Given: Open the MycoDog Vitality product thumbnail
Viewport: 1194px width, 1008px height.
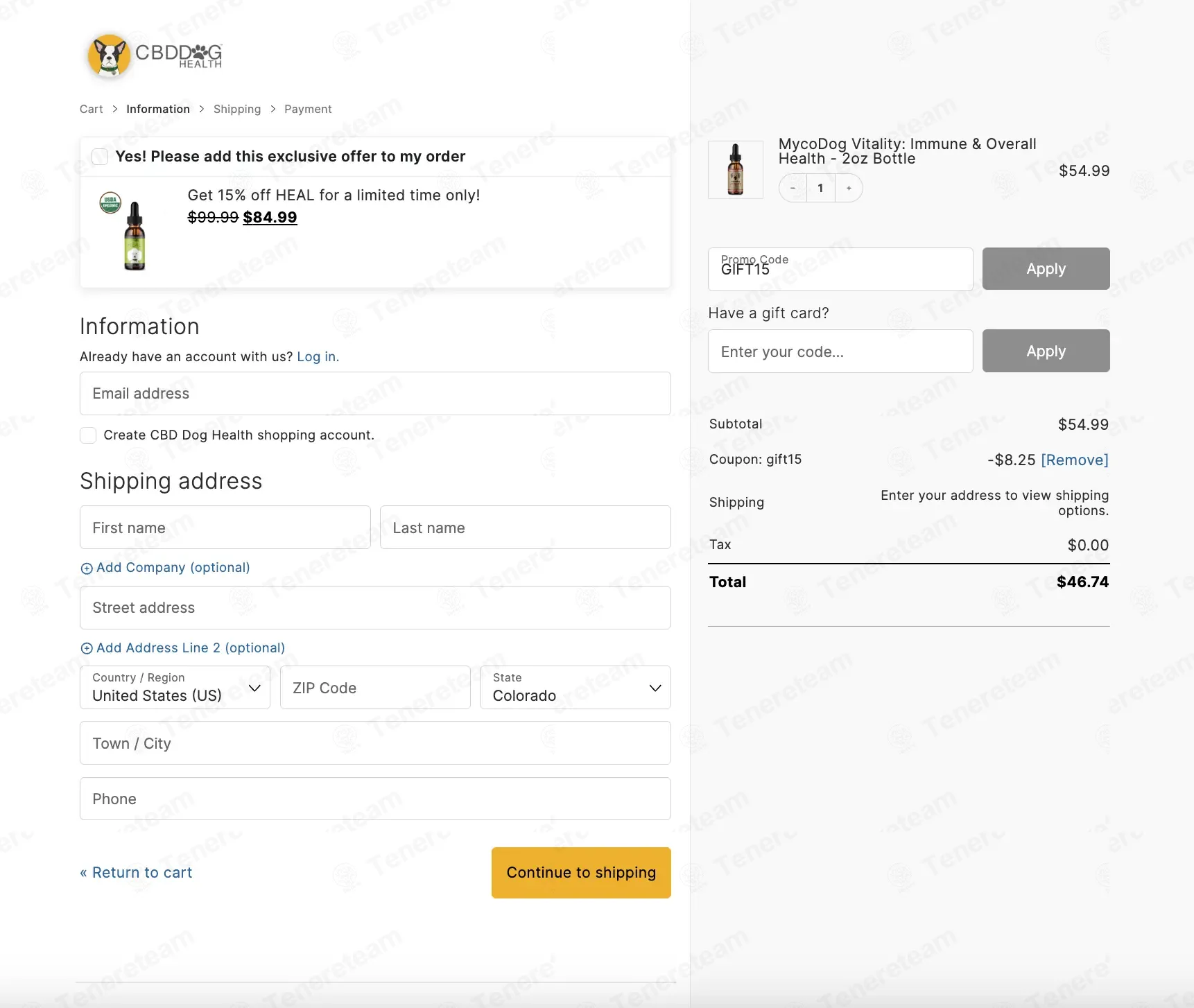Looking at the screenshot, I should point(736,169).
